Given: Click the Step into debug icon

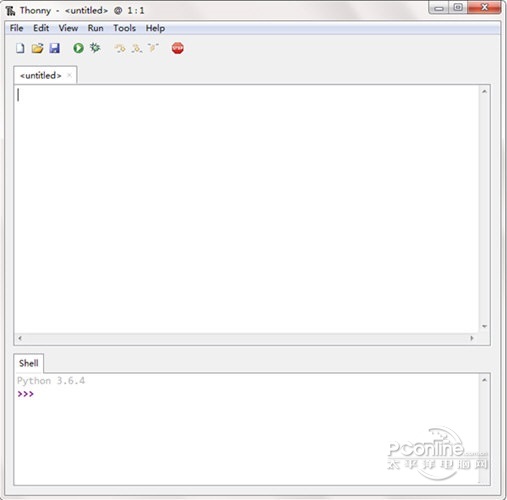Looking at the screenshot, I should (x=136, y=49).
